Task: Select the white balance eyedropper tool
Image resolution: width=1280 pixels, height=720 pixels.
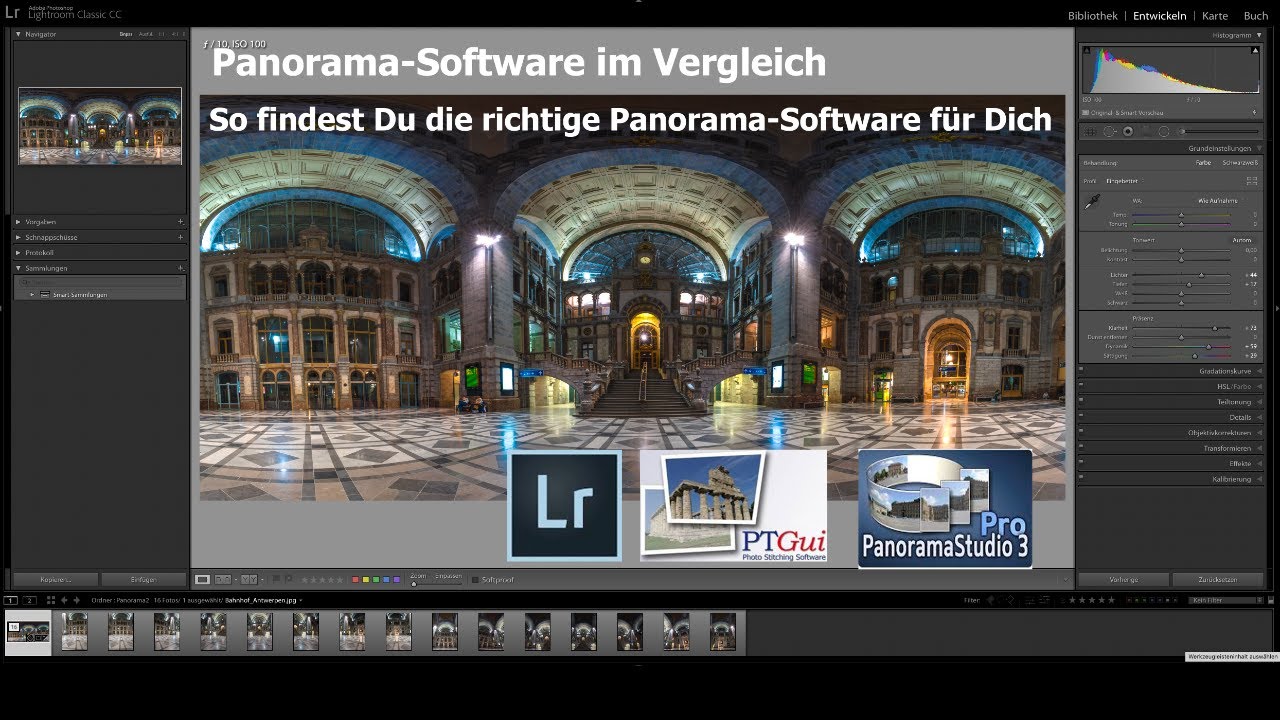Action: (1092, 202)
